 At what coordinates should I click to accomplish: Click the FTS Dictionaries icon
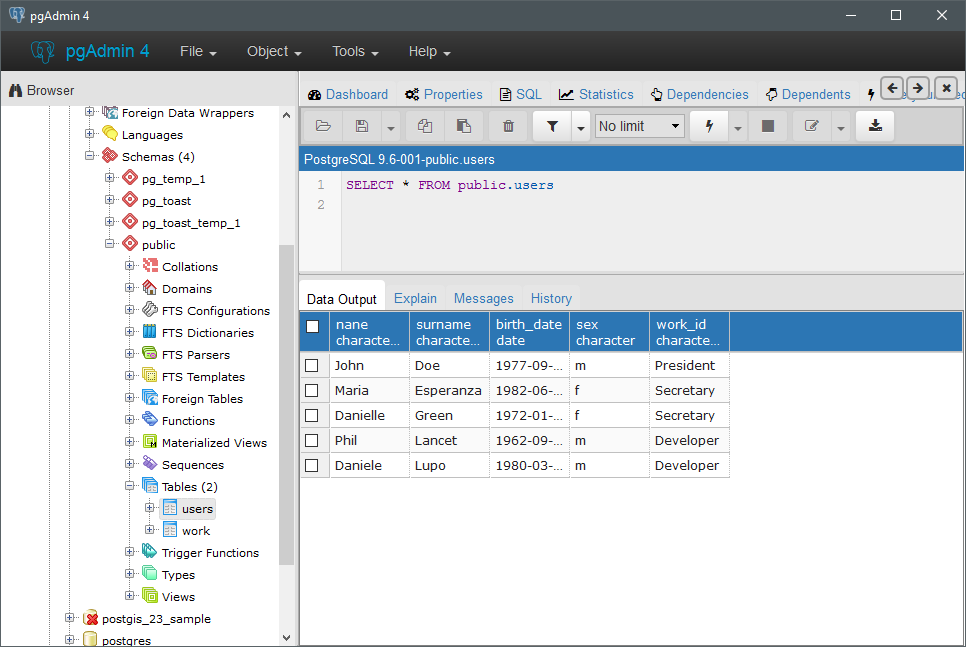[x=150, y=332]
